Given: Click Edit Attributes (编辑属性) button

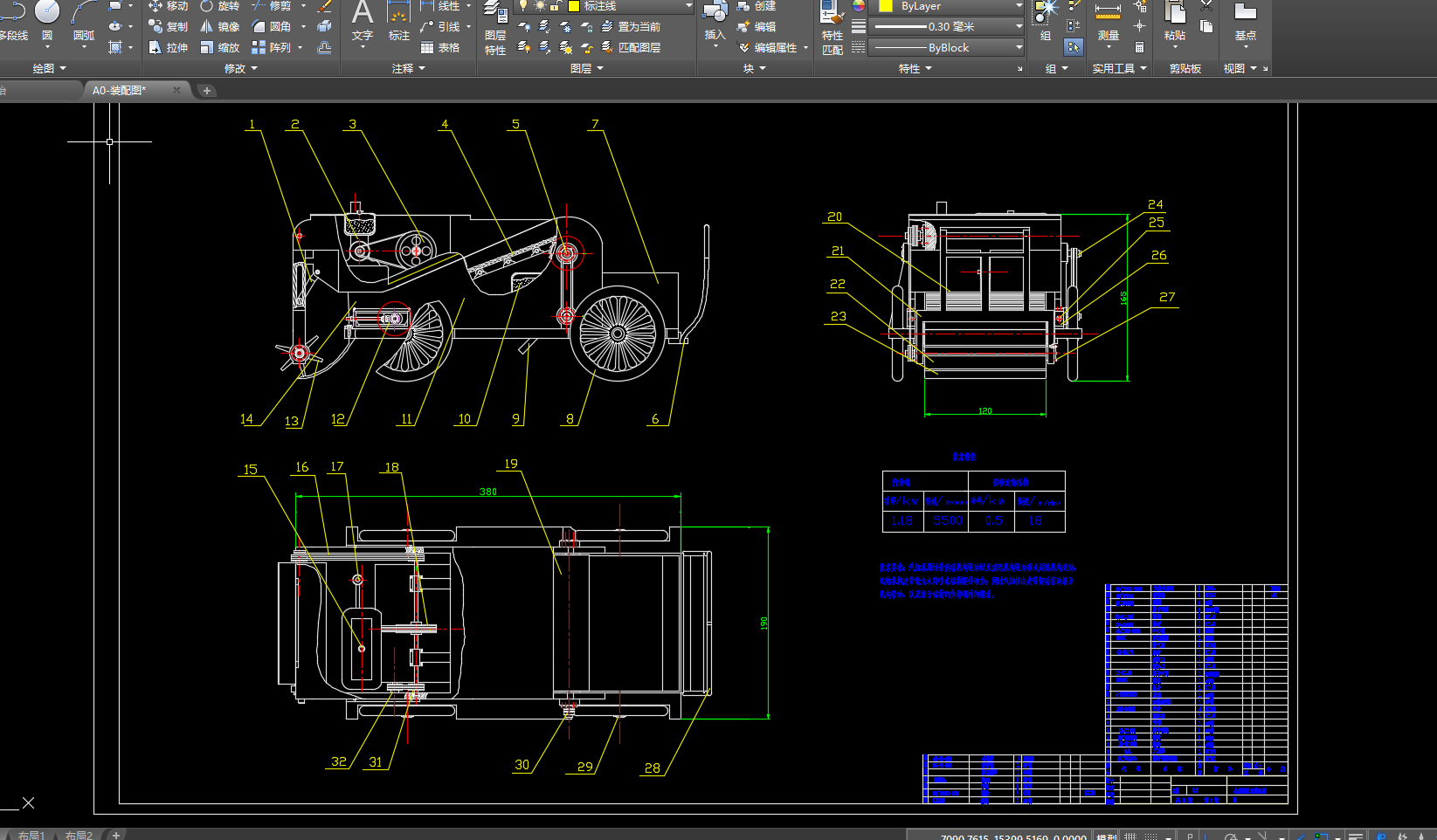Looking at the screenshot, I should [x=768, y=48].
